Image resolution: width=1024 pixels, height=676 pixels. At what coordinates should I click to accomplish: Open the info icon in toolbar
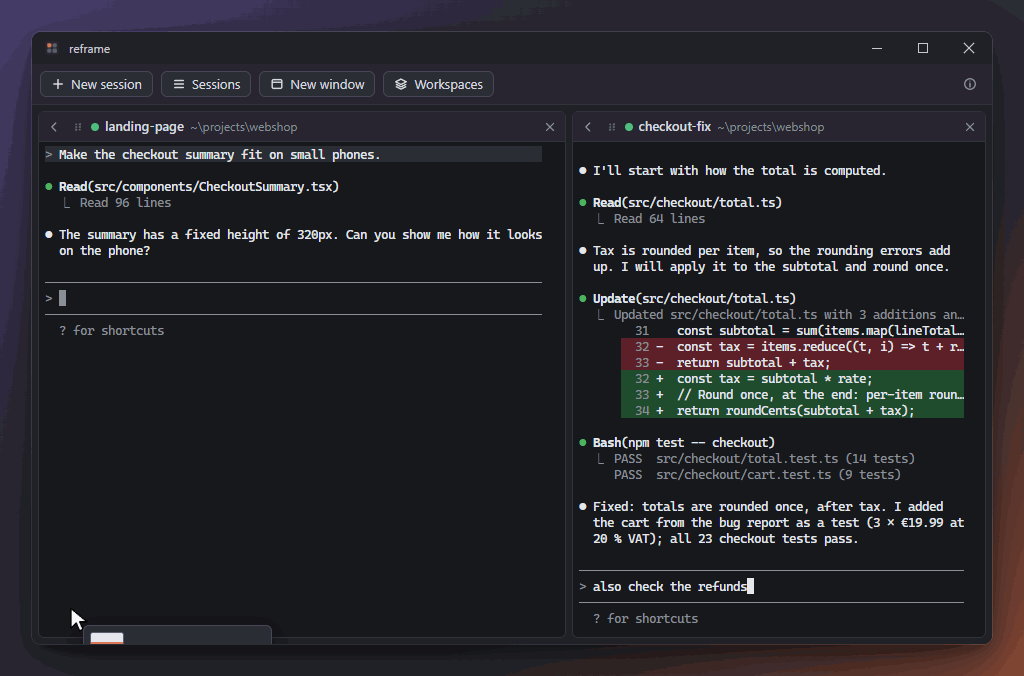(970, 84)
